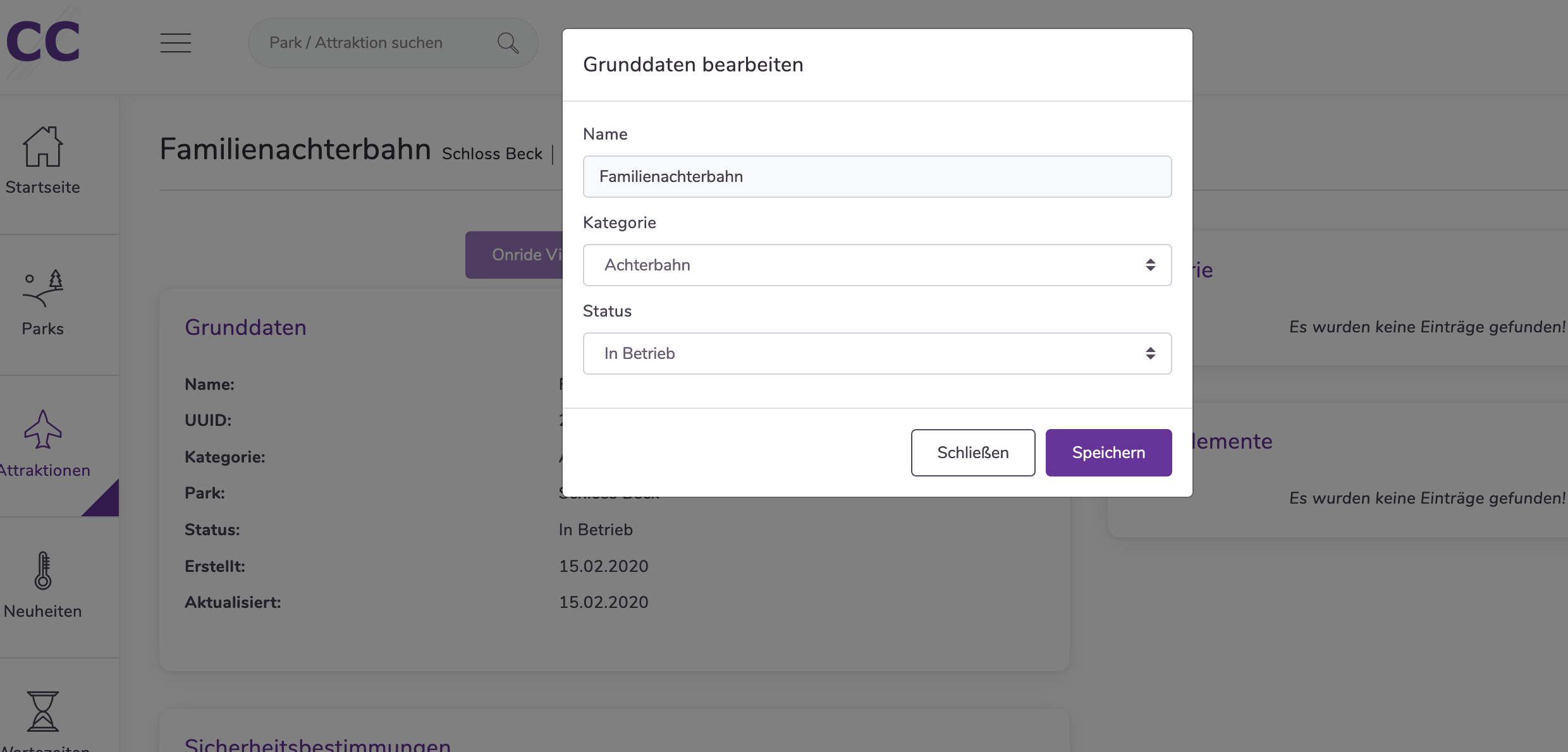The image size is (1568, 752).
Task: Go to Parks in the sidebar
Action: point(43,305)
